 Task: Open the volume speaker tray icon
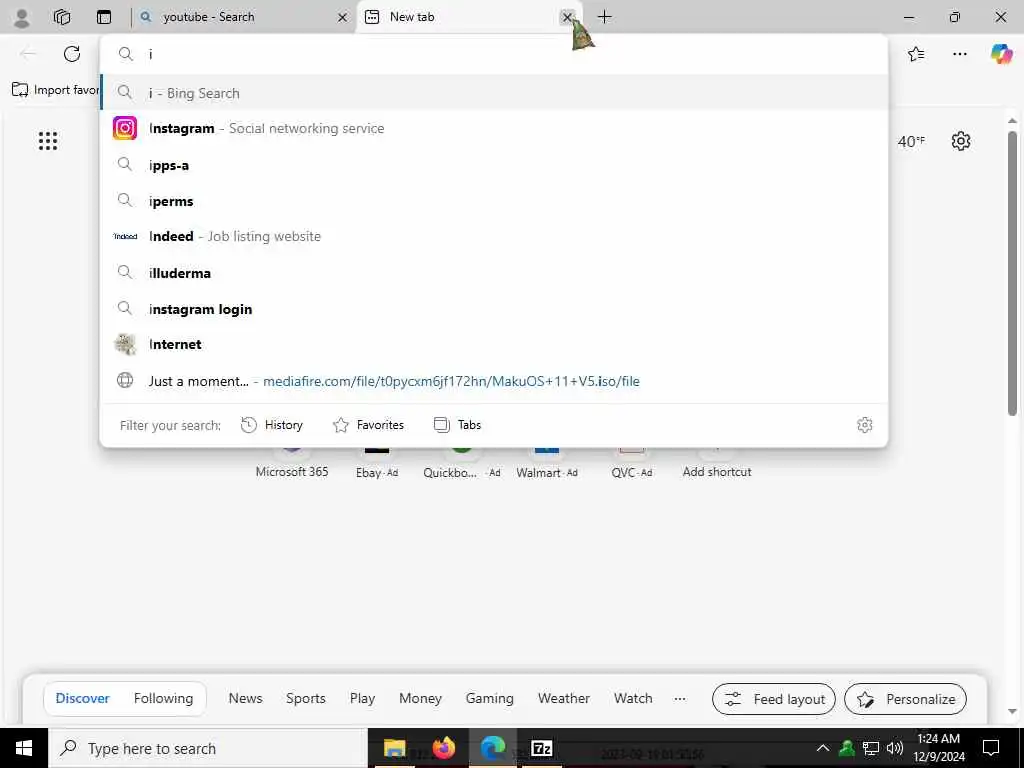point(895,748)
